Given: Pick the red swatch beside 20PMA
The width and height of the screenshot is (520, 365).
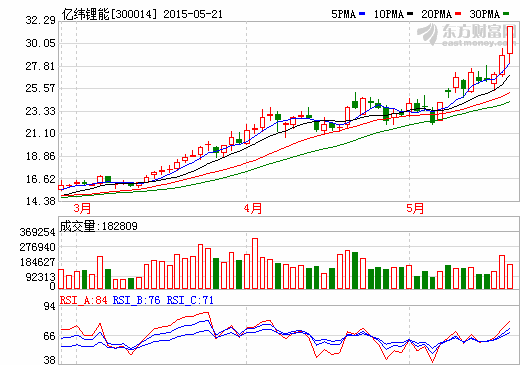Looking at the screenshot, I should [x=458, y=14].
